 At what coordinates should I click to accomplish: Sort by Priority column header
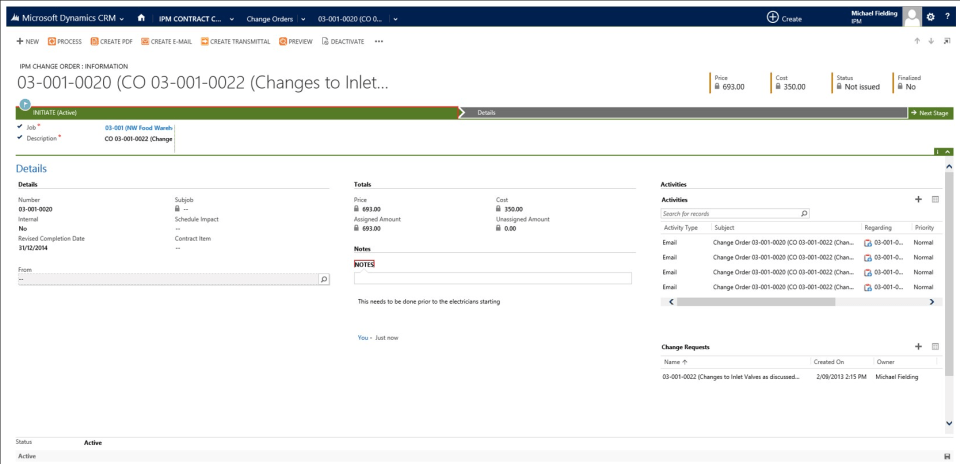(x=924, y=228)
